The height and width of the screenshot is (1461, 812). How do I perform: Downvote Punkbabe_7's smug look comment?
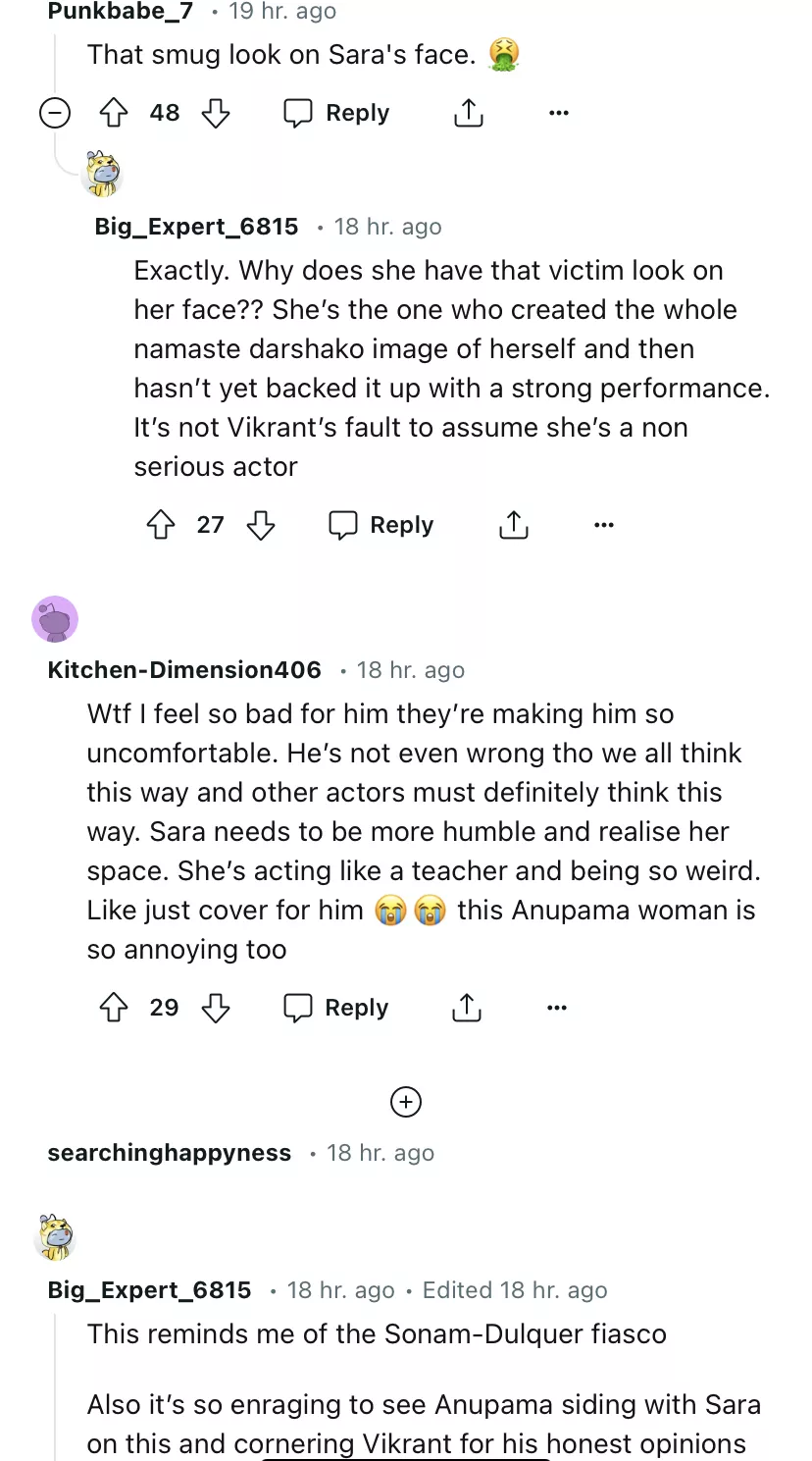coord(216,114)
